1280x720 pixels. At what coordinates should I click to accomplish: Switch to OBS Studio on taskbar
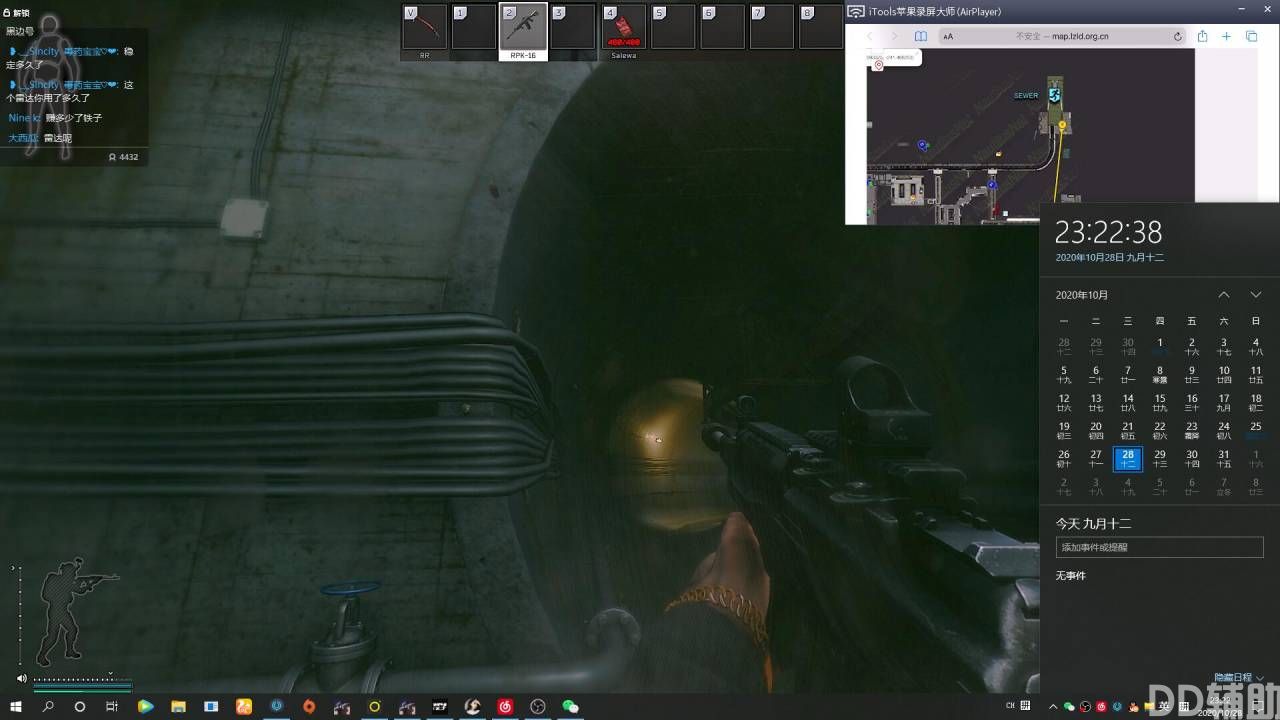(x=538, y=706)
